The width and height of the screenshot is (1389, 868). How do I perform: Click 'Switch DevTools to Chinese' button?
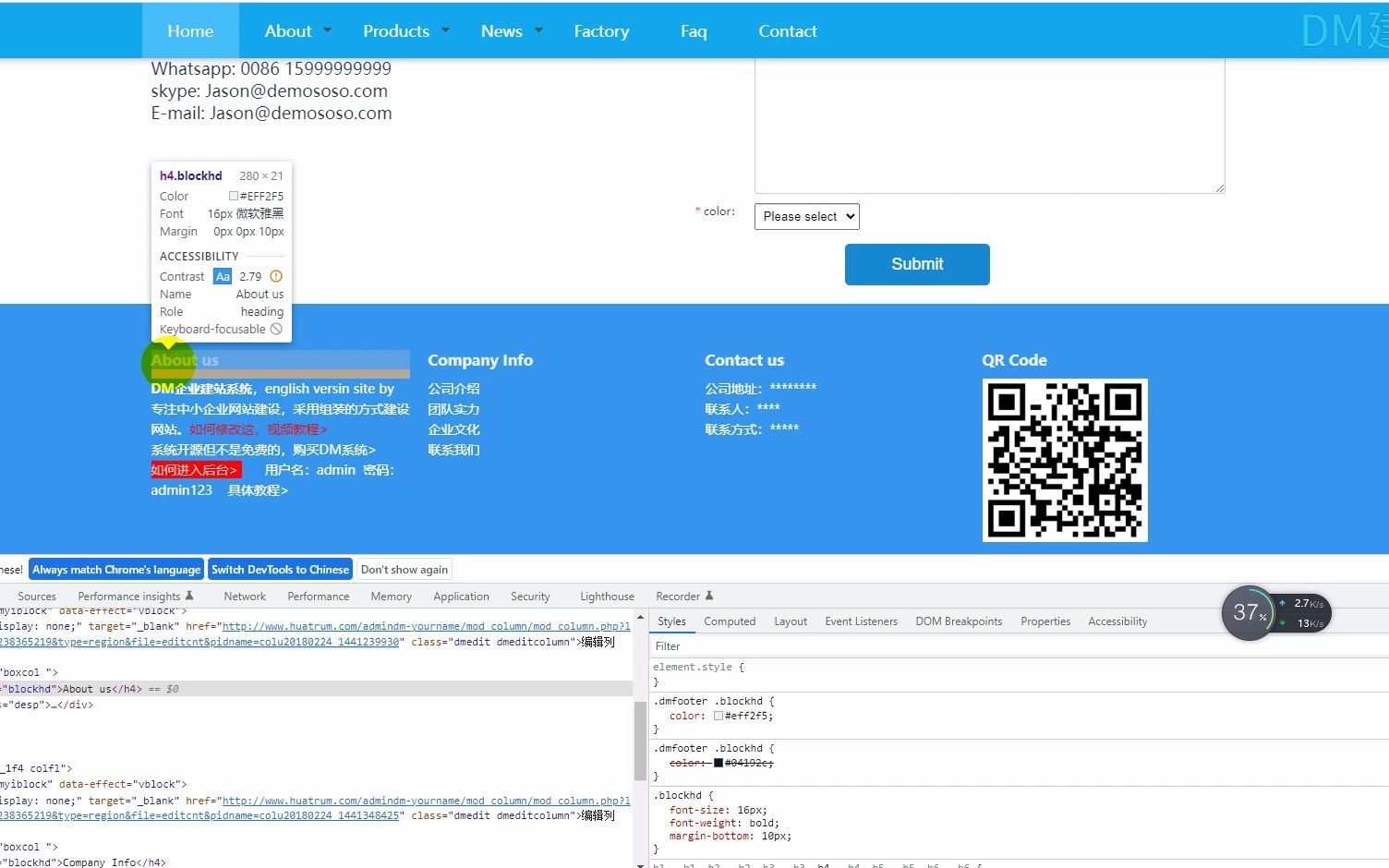tap(280, 570)
